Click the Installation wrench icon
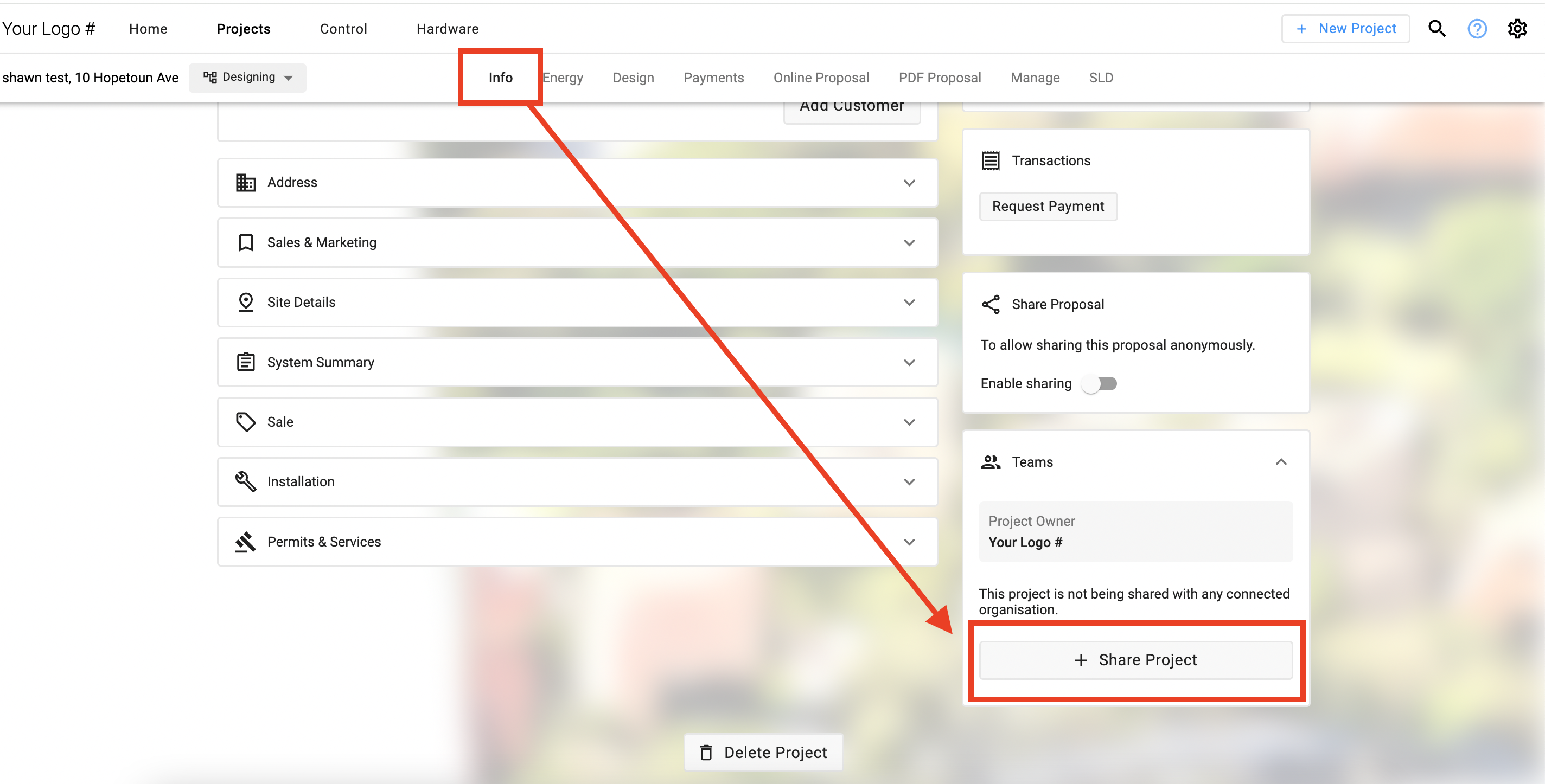 [x=245, y=481]
